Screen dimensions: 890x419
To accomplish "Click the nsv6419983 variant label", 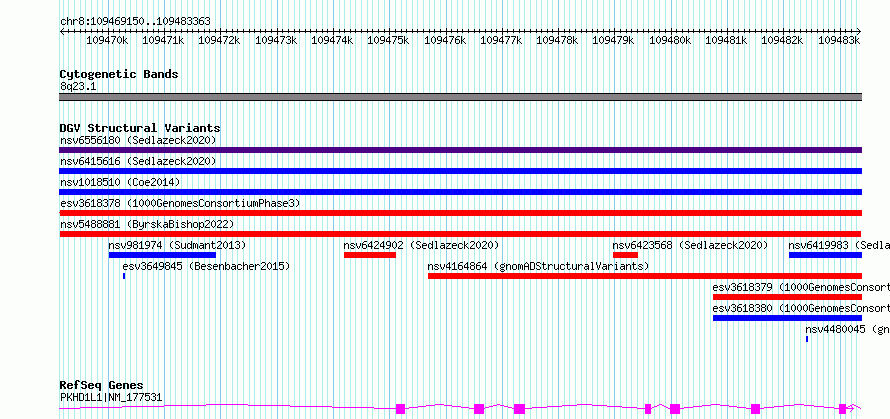I will pos(839,245).
